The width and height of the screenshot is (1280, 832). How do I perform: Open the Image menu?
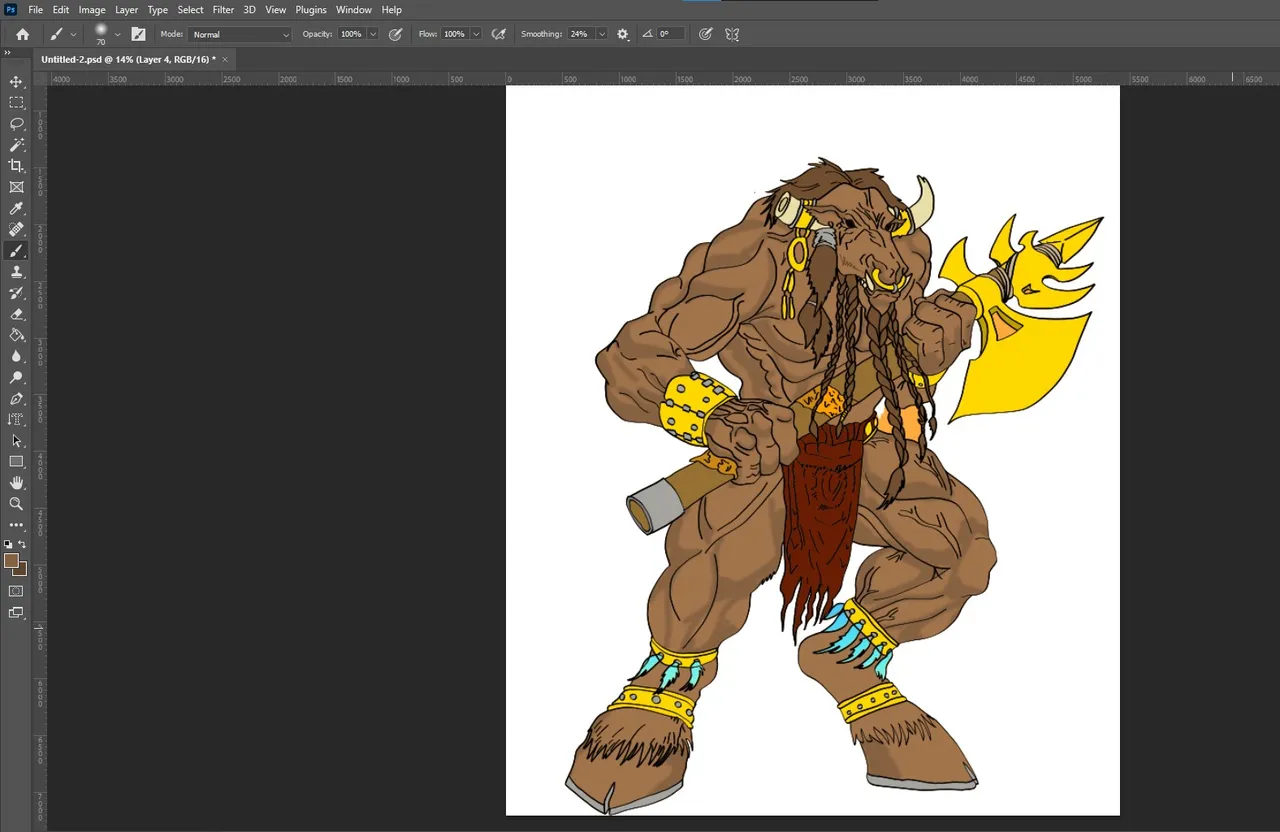pyautogui.click(x=92, y=10)
